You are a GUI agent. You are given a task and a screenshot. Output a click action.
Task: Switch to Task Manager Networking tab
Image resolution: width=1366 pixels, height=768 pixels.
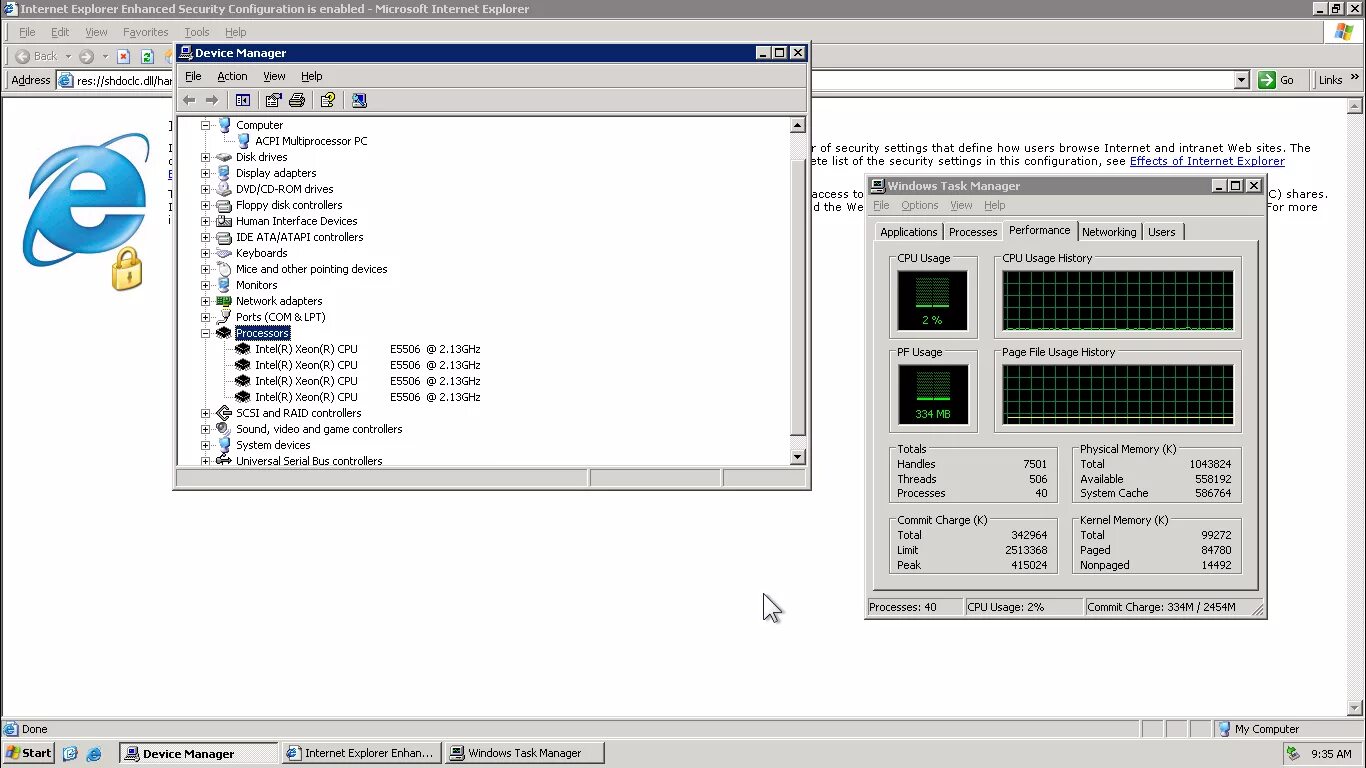[1109, 232]
